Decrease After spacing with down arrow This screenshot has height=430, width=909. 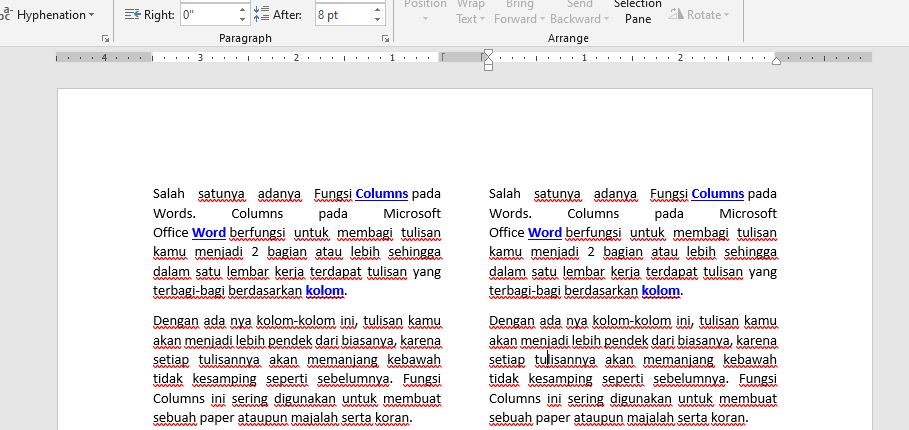click(377, 20)
